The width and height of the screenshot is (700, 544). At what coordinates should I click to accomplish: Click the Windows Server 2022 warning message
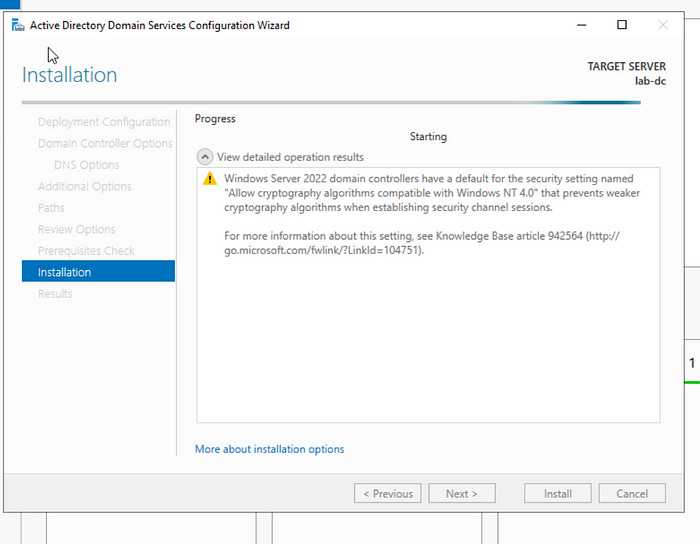432,193
